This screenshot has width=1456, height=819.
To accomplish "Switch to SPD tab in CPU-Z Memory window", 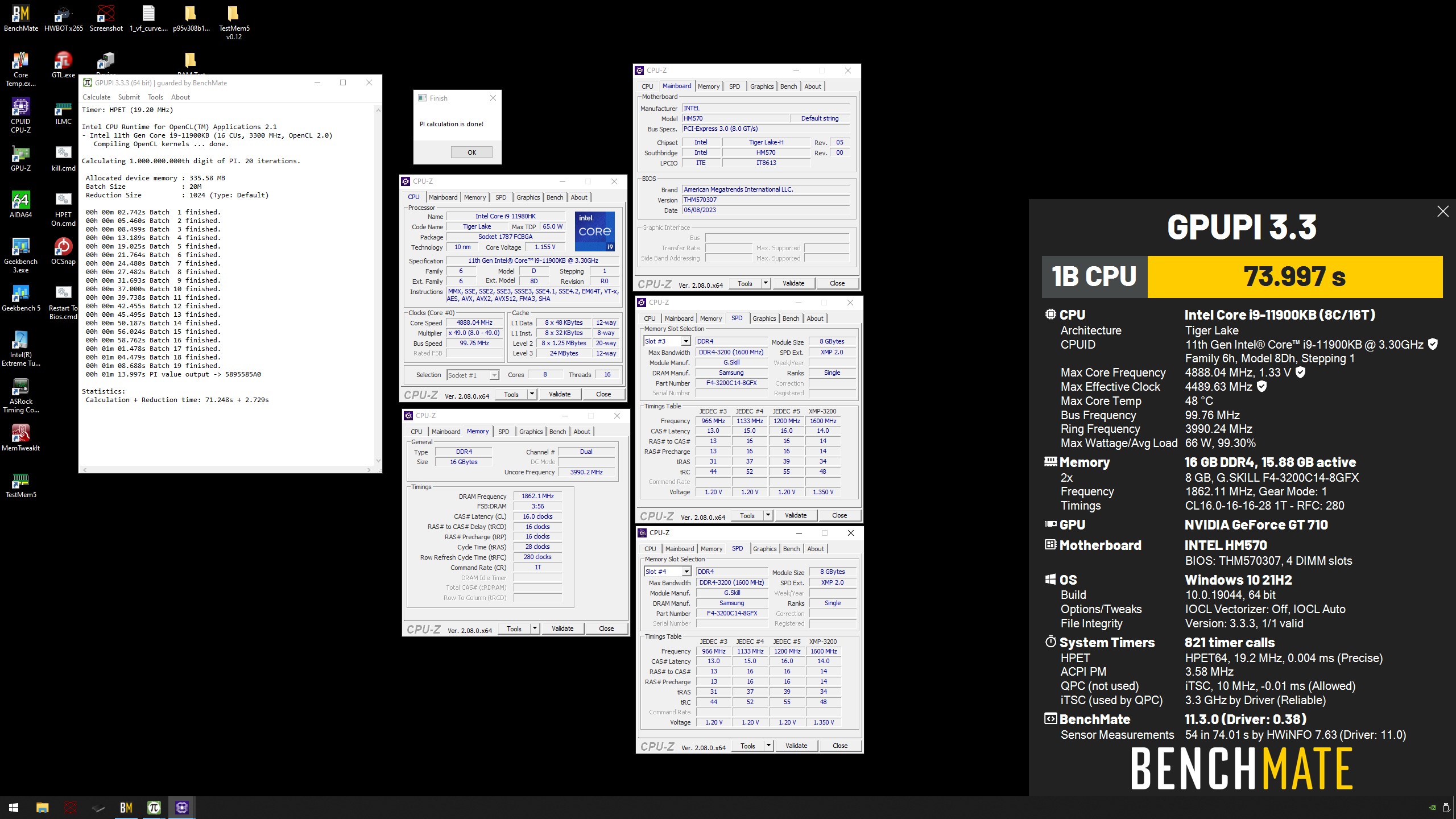I will point(503,432).
